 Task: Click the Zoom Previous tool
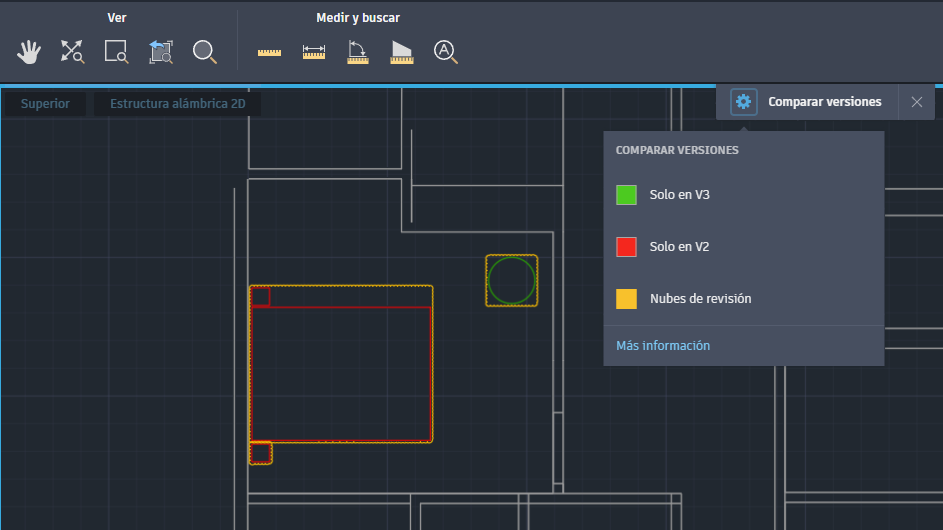click(x=161, y=52)
